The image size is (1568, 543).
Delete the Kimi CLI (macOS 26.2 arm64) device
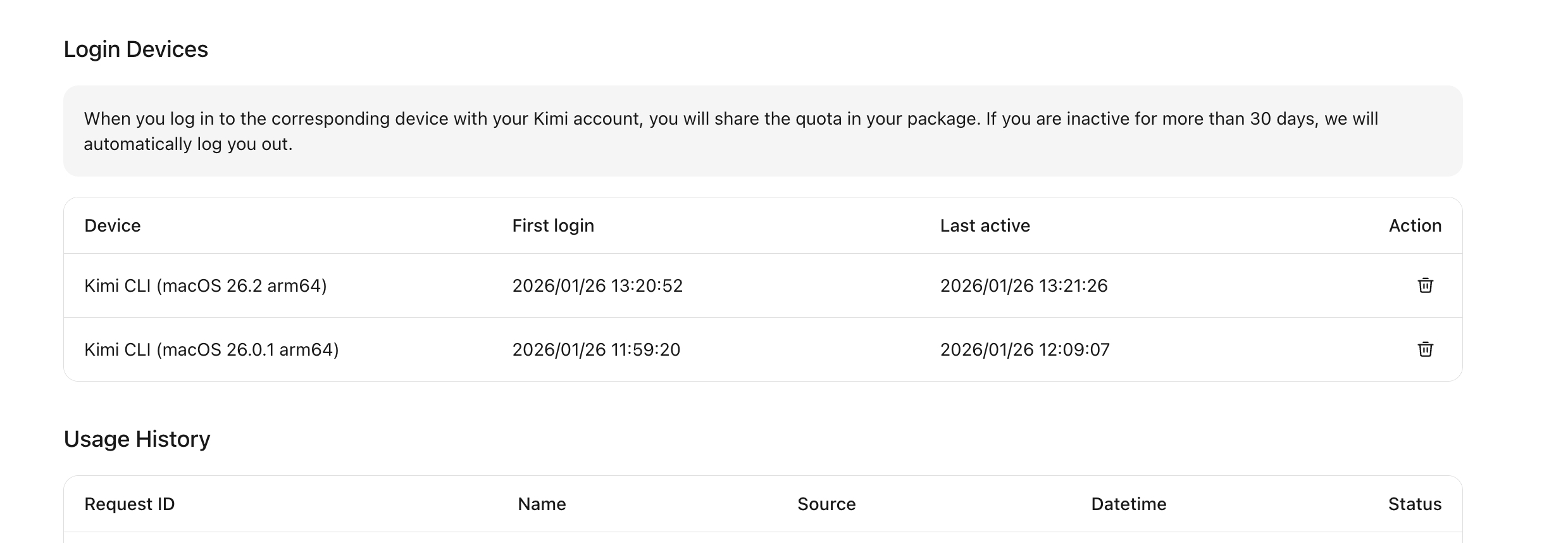pos(1424,285)
